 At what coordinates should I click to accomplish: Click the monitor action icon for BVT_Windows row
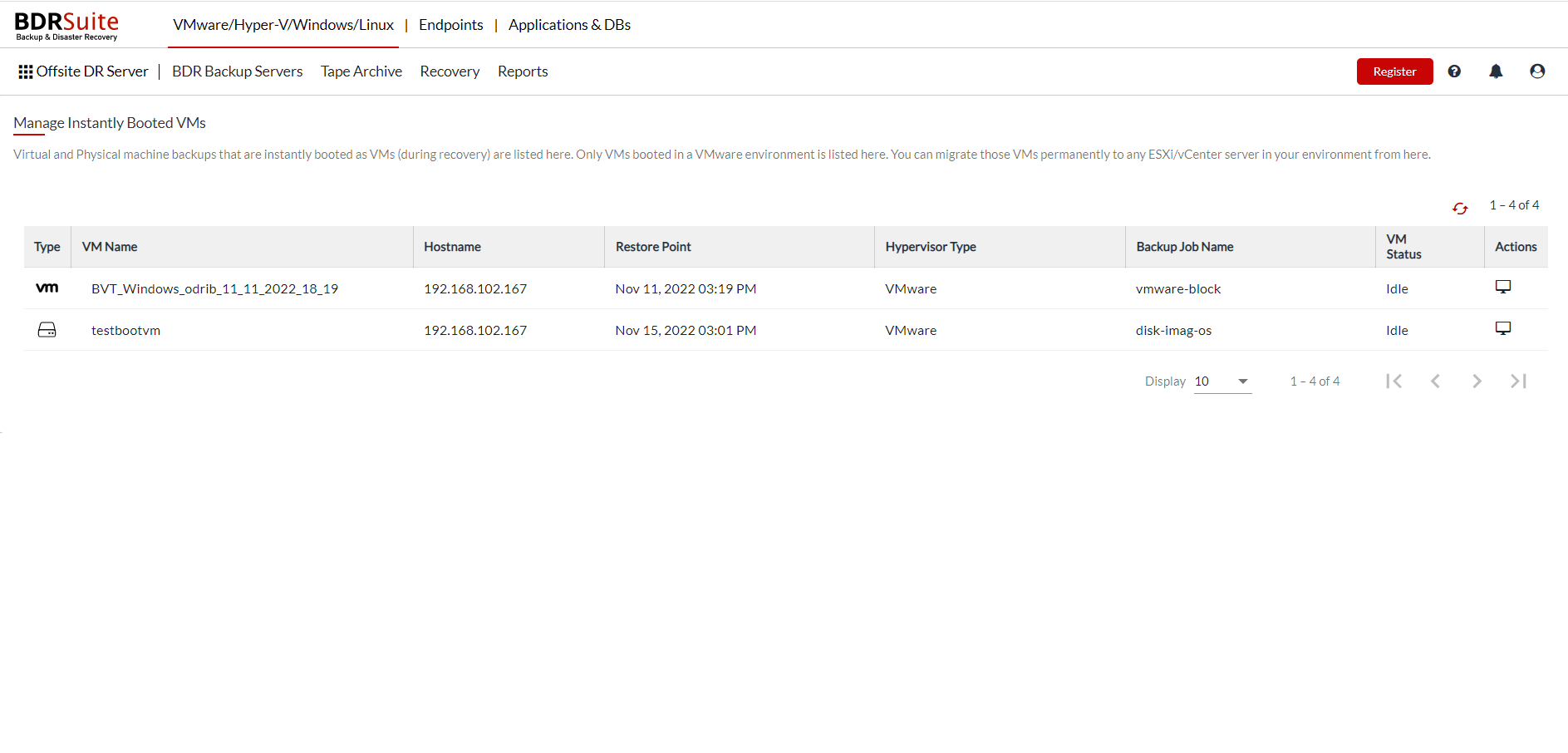(1503, 287)
